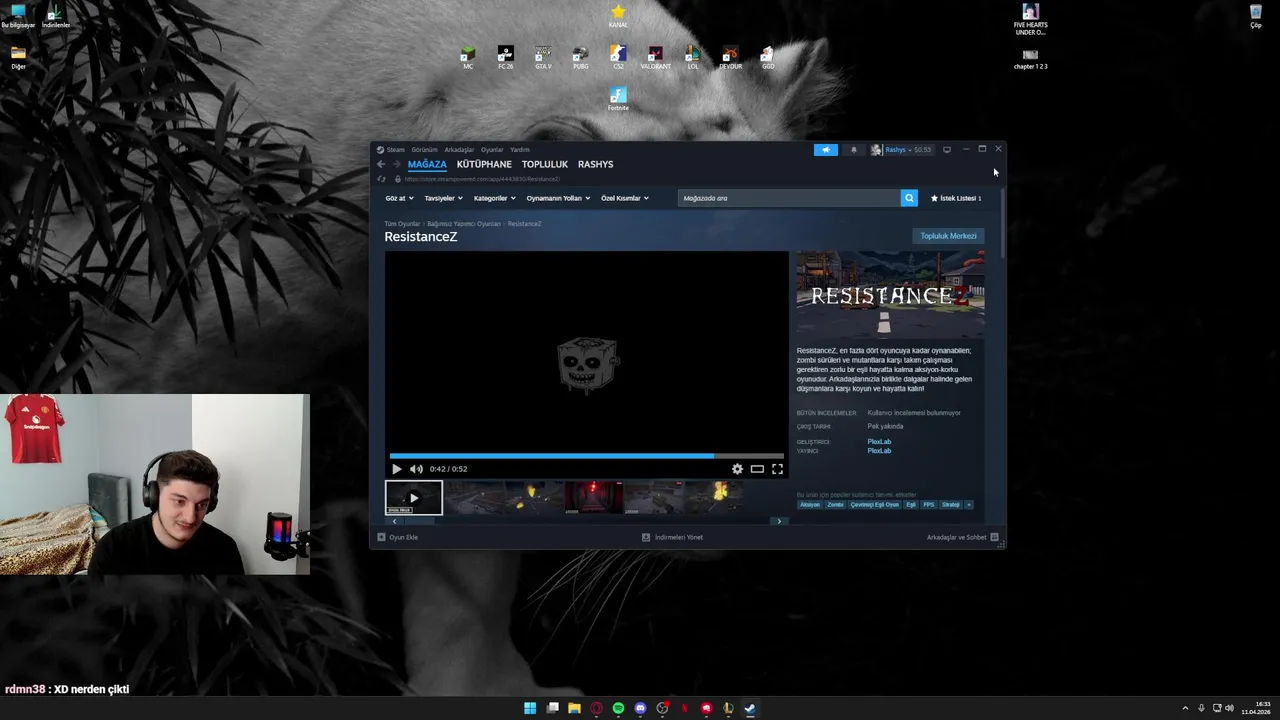Expand the Göz at dropdown
Image resolution: width=1280 pixels, height=720 pixels.
[399, 198]
